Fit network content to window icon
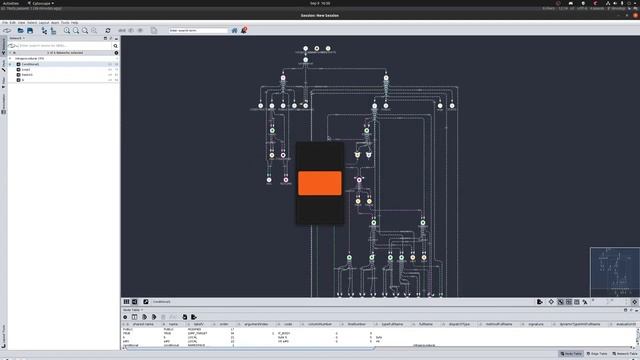The width and height of the screenshot is (640, 360). [x=85, y=31]
